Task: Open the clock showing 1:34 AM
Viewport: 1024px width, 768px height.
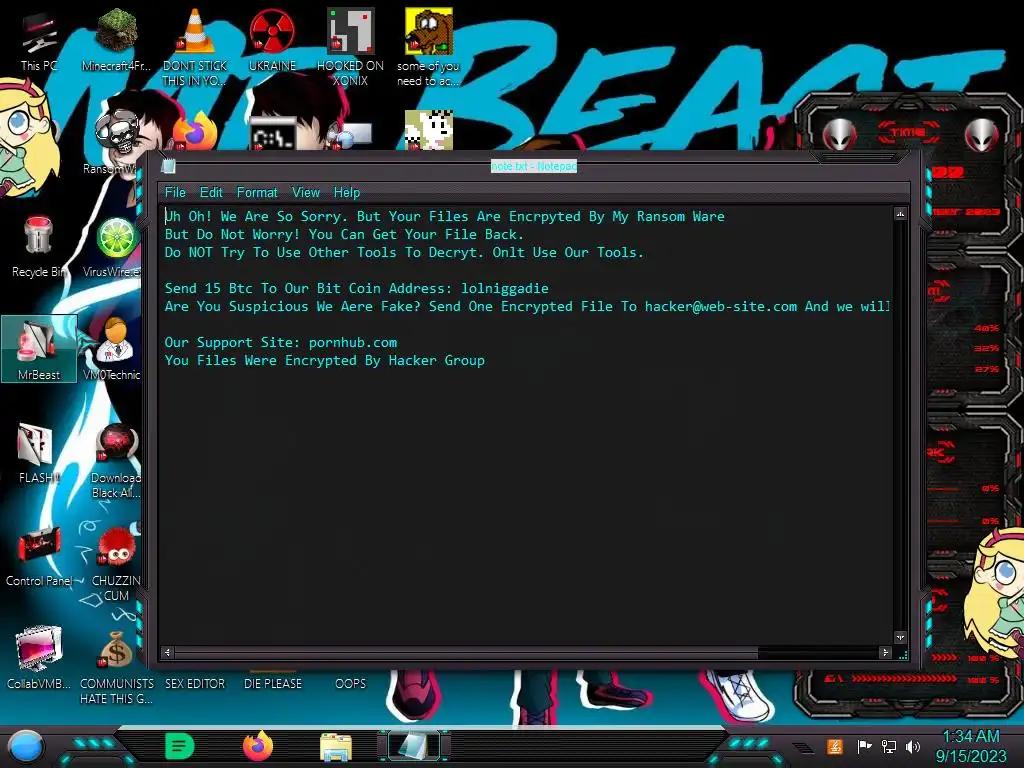Action: click(971, 746)
